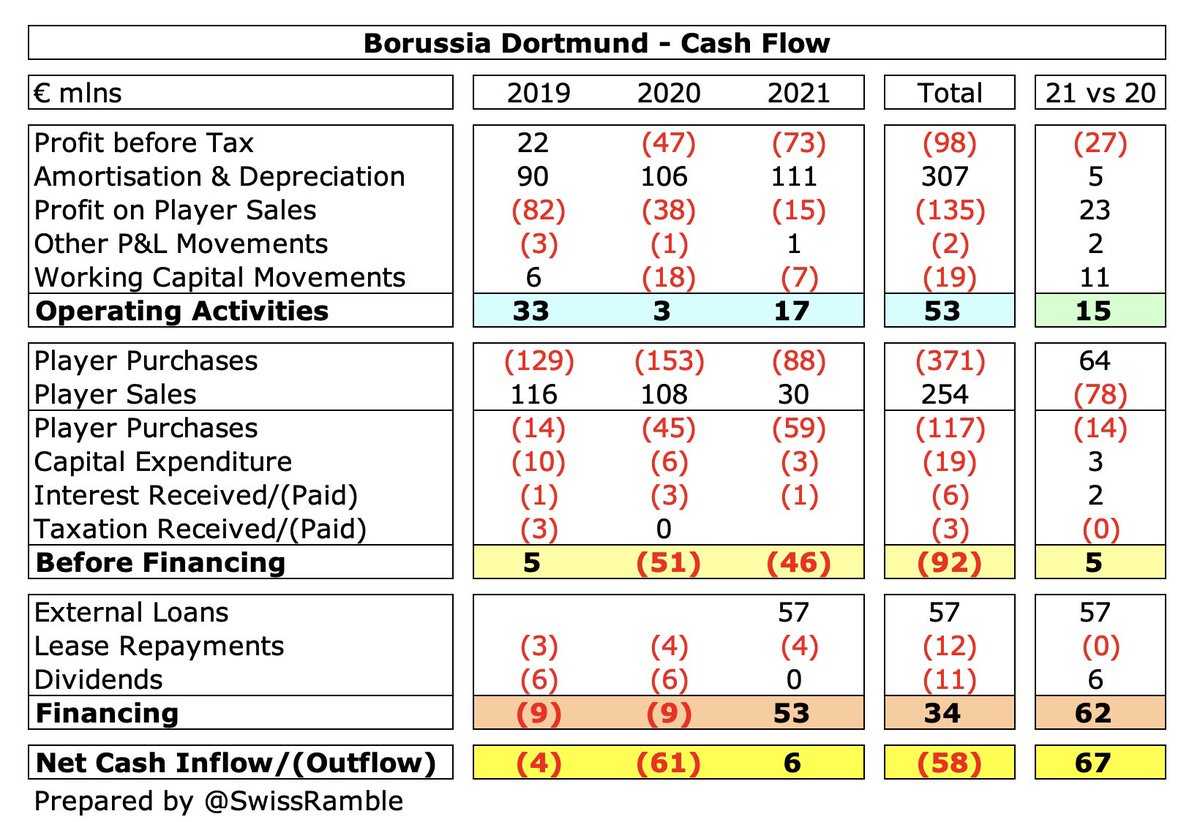1200x822 pixels.
Task: Select the 2021 value (59)
Action: (x=799, y=428)
